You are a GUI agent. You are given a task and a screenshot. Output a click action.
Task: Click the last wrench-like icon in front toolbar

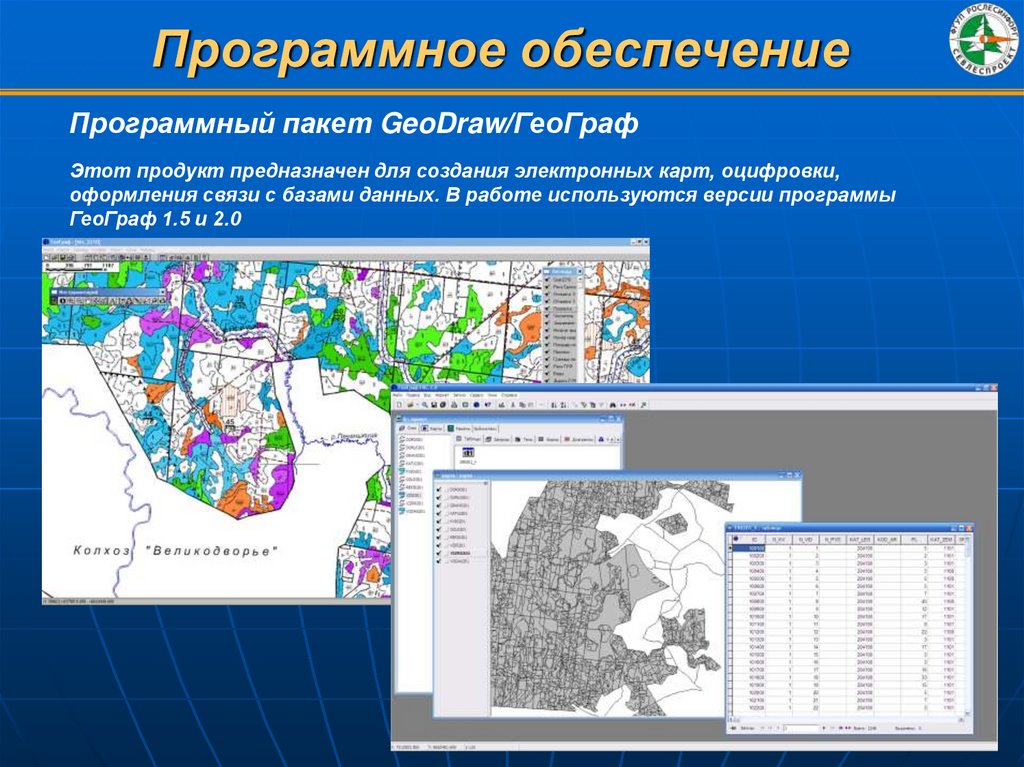[643, 405]
